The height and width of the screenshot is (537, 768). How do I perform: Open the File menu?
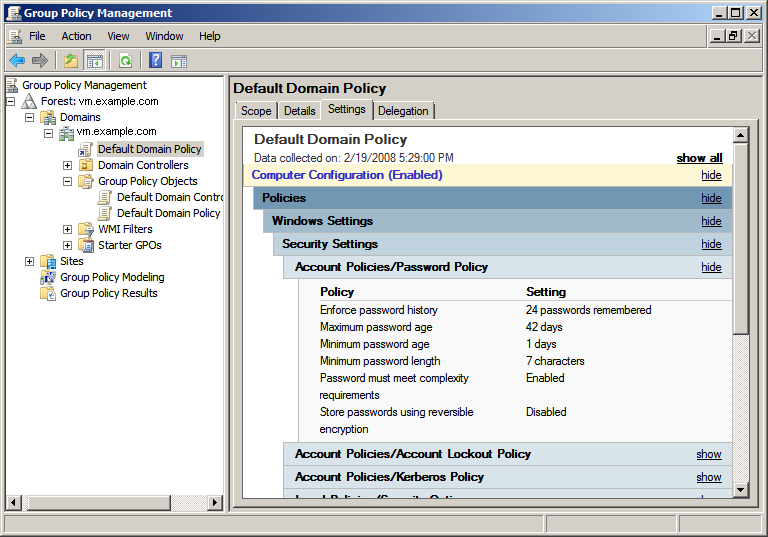pyautogui.click(x=37, y=36)
